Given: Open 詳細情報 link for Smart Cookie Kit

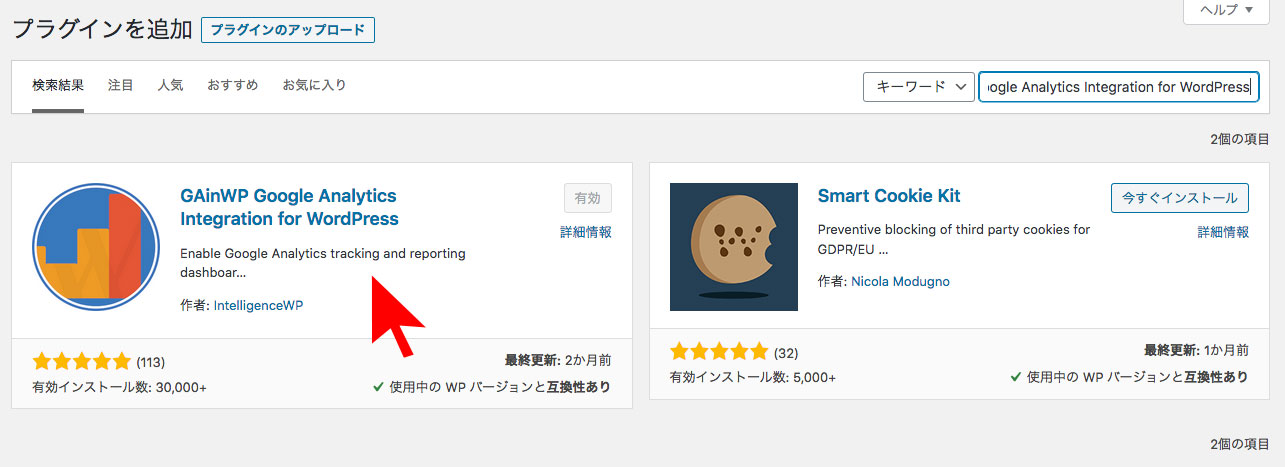Looking at the screenshot, I should click(x=1223, y=232).
